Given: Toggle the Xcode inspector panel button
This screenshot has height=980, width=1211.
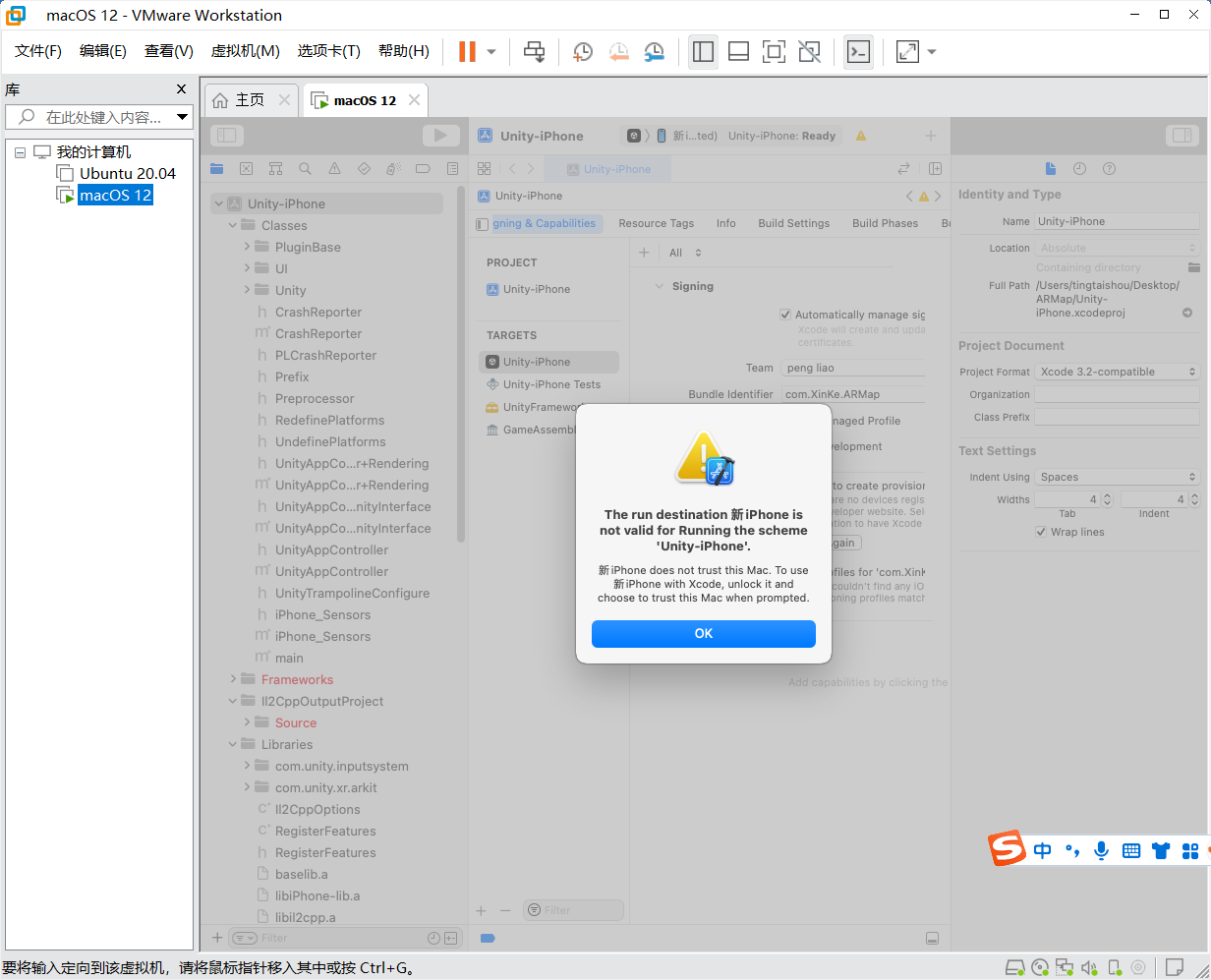Looking at the screenshot, I should tap(1182, 136).
